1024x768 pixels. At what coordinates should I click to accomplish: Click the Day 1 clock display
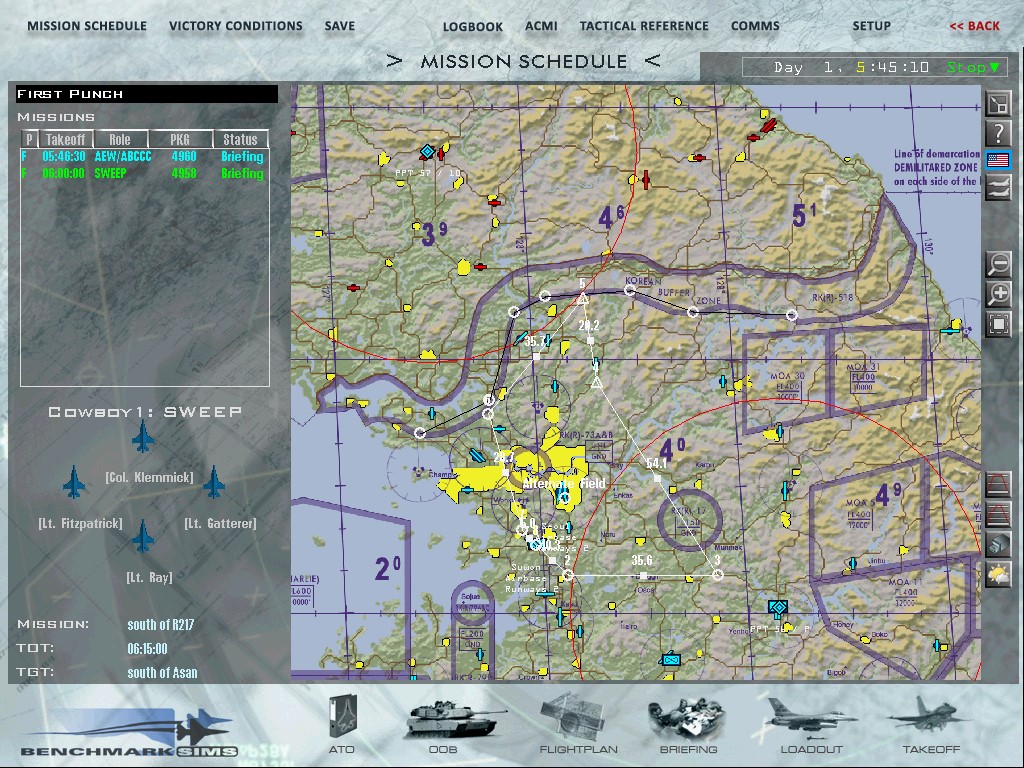click(x=851, y=67)
